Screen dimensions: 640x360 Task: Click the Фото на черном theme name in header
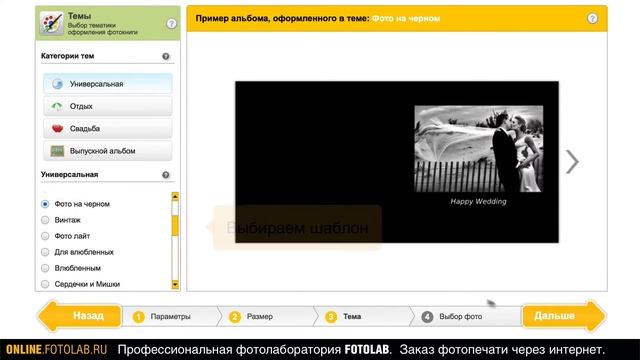click(406, 18)
